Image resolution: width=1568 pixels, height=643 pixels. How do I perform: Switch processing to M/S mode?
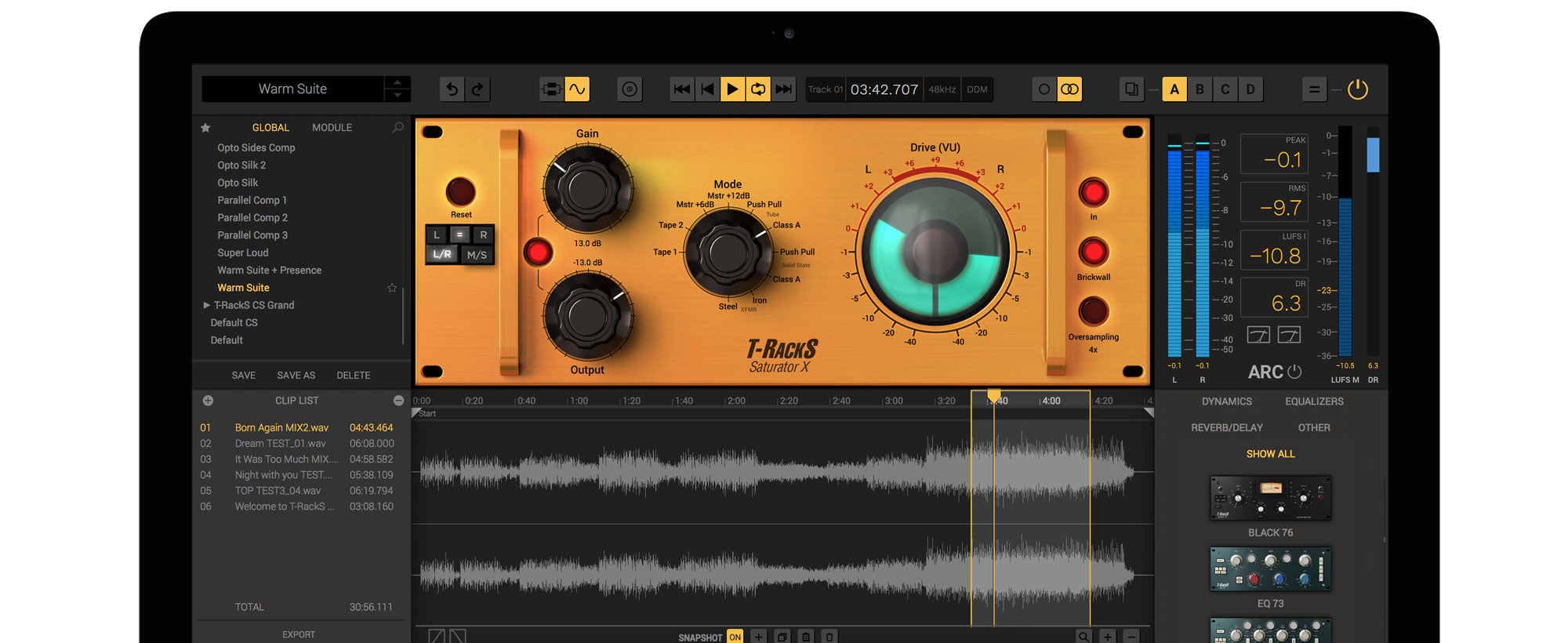[477, 255]
